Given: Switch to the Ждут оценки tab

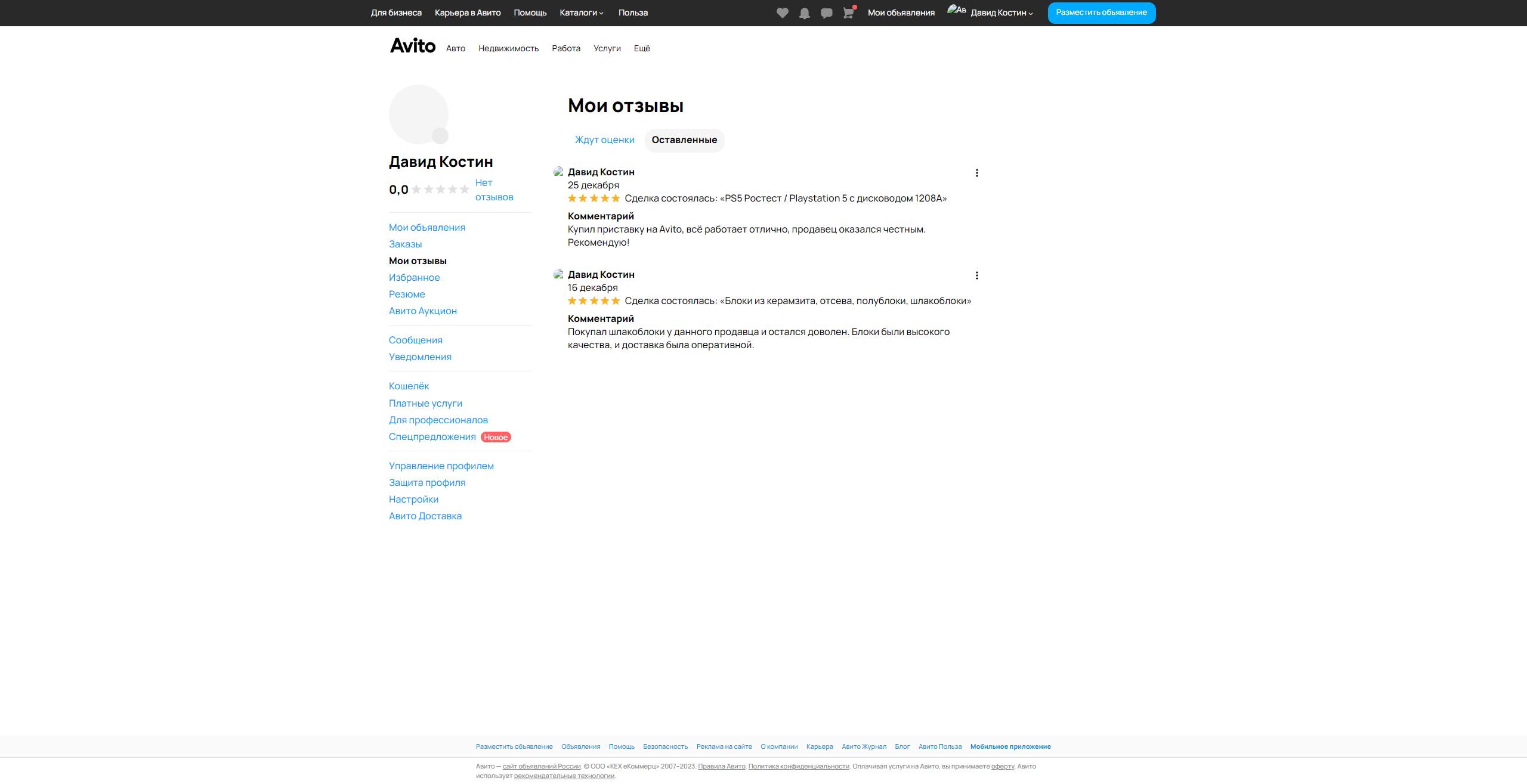Looking at the screenshot, I should pos(604,140).
